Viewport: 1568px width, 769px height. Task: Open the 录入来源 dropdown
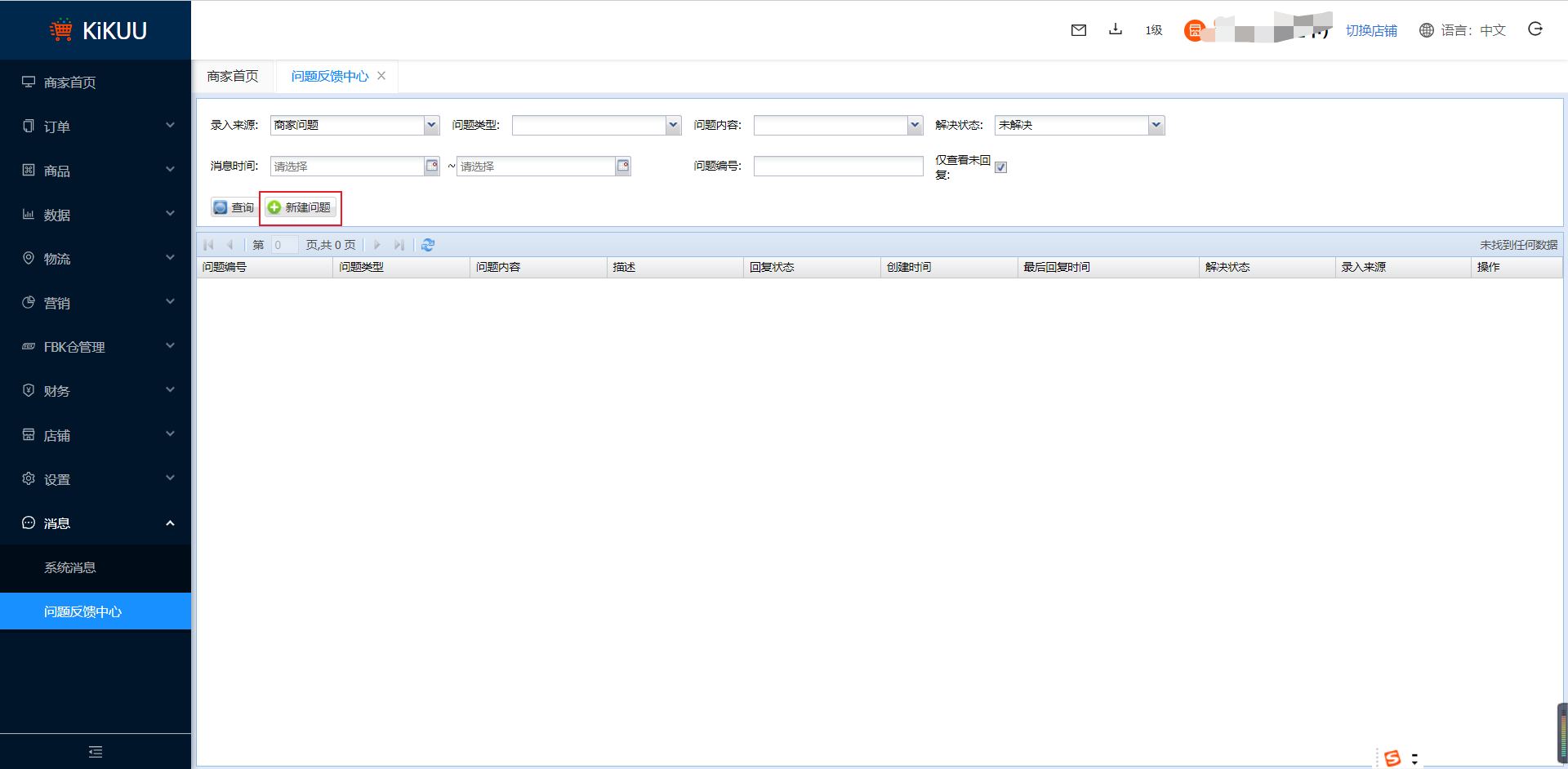(431, 125)
